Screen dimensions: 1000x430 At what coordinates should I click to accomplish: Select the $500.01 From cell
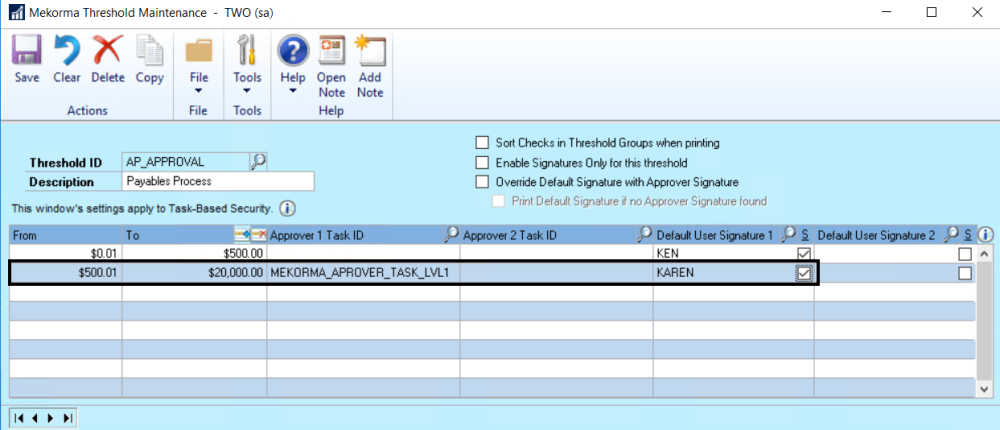66,273
